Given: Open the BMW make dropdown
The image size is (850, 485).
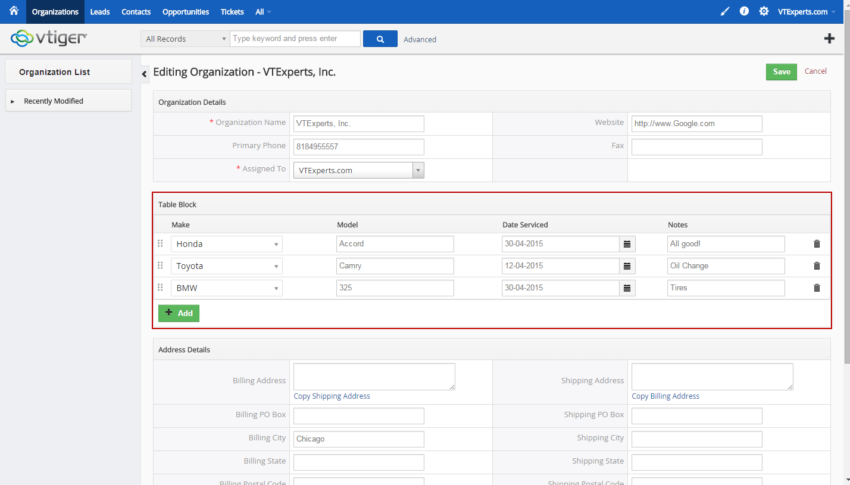Looking at the screenshot, I should coord(227,288).
